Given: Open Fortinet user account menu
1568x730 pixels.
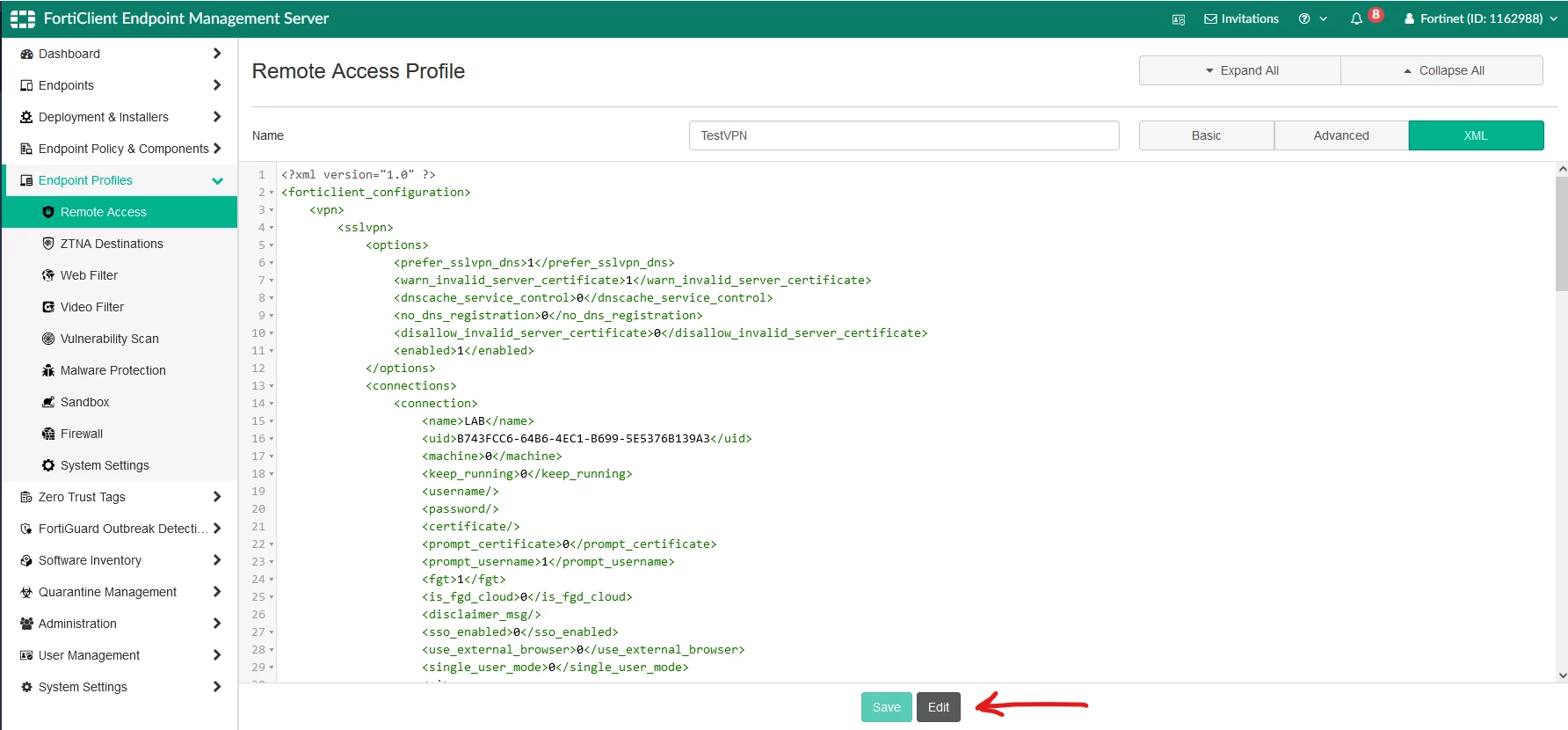Looking at the screenshot, I should pyautogui.click(x=1481, y=18).
